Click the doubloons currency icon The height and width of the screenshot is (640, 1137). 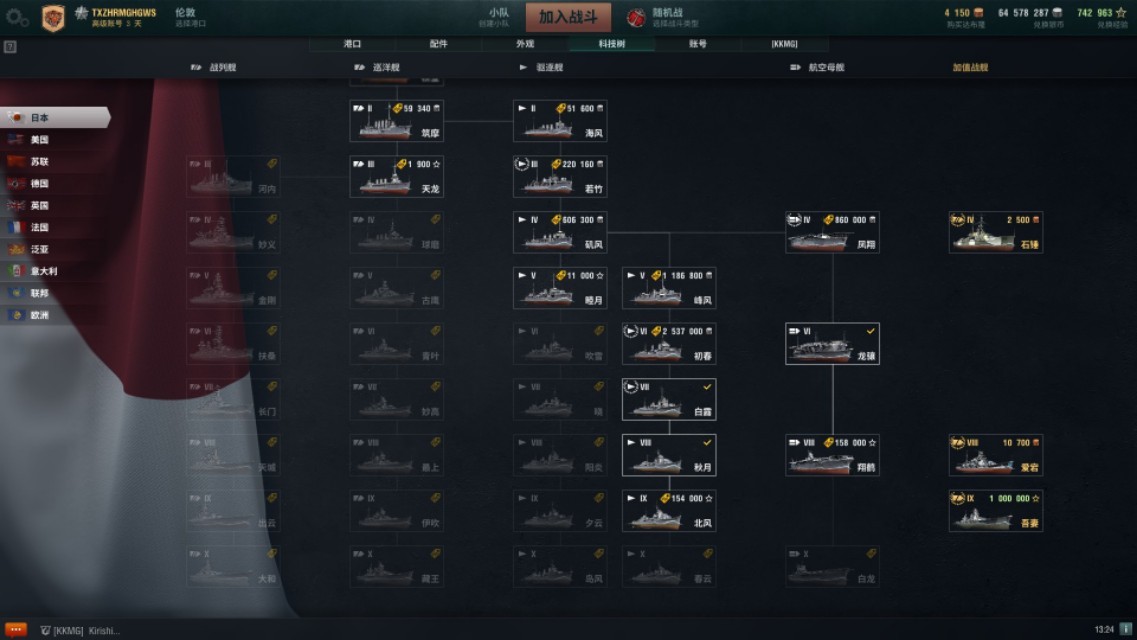point(978,12)
